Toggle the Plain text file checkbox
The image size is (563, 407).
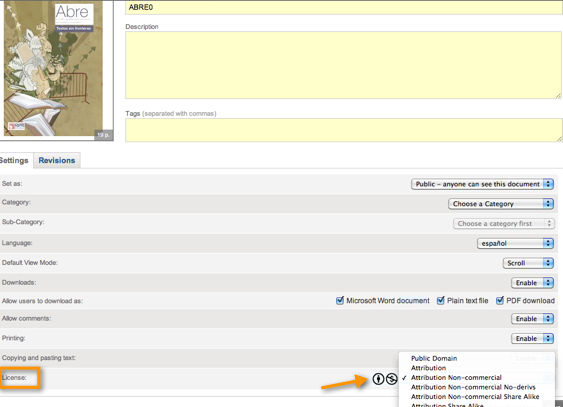441,300
